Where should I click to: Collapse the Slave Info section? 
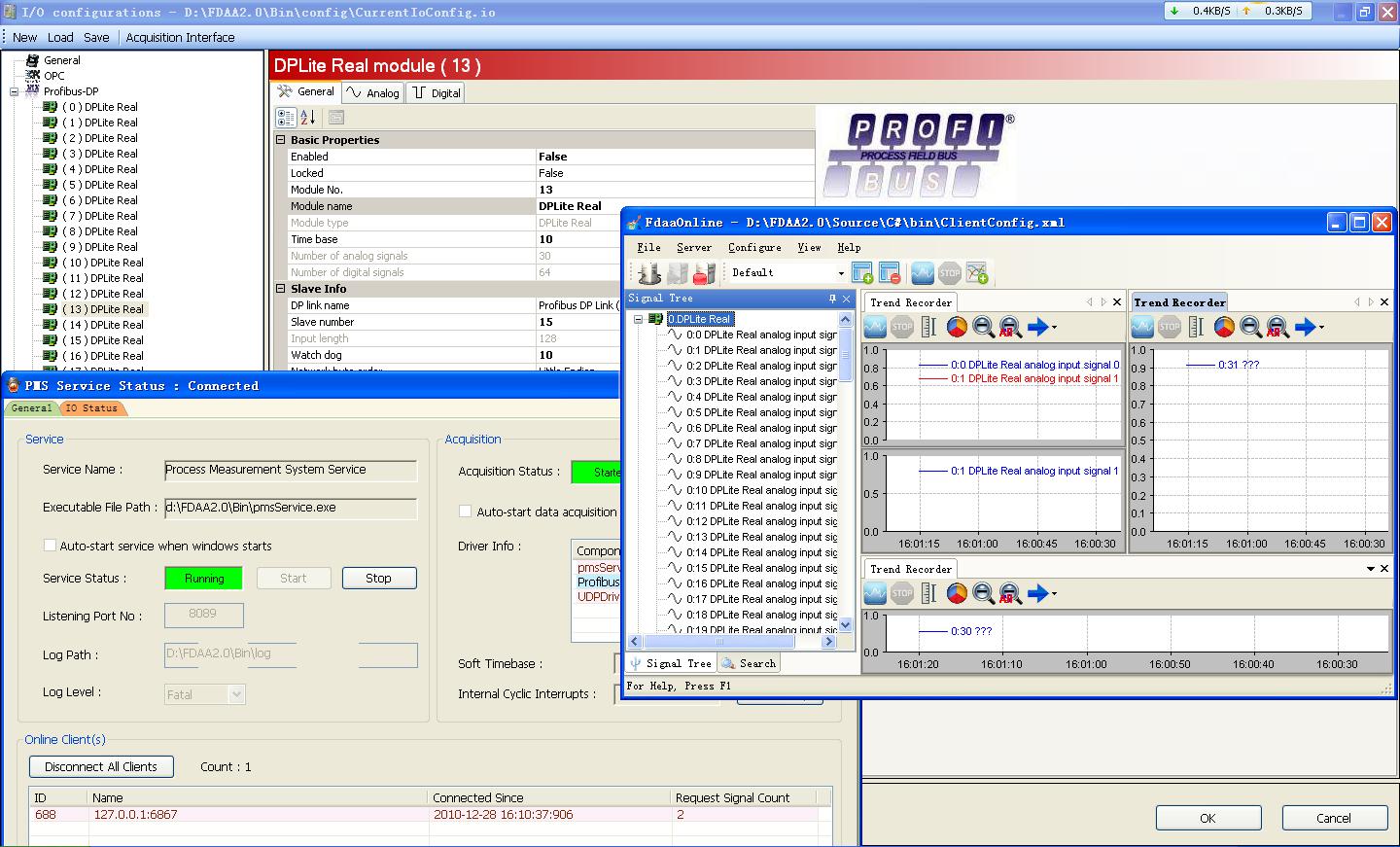point(281,289)
